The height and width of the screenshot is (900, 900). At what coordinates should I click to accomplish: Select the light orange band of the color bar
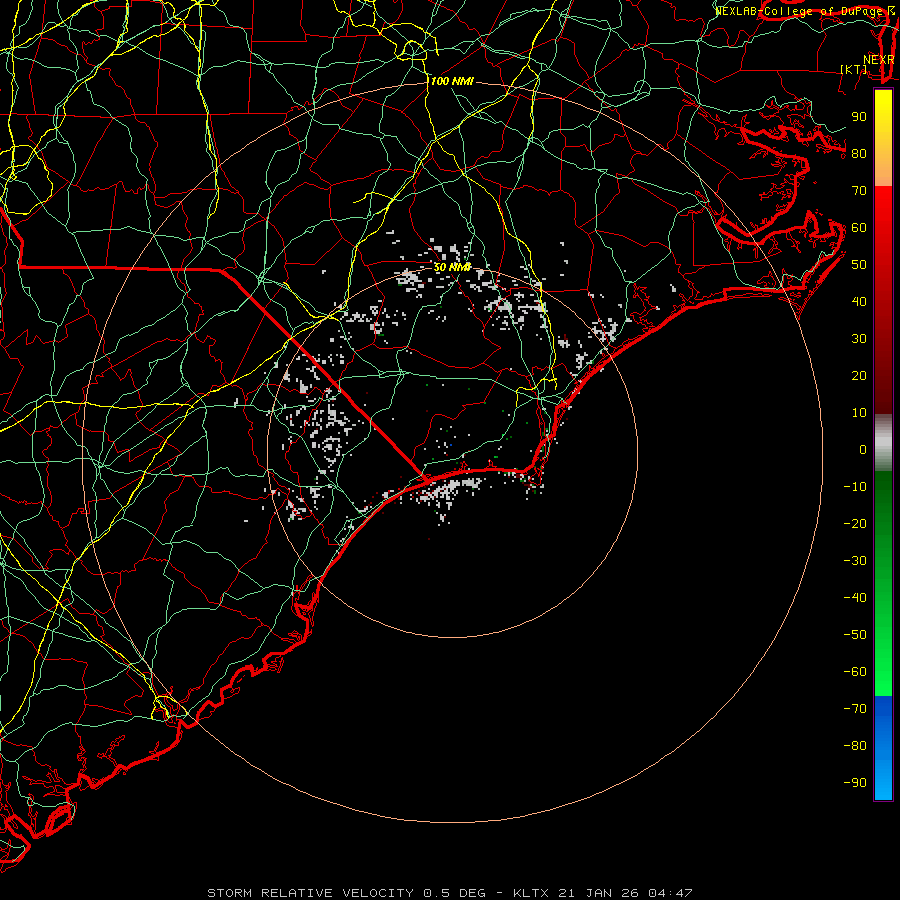(x=883, y=169)
